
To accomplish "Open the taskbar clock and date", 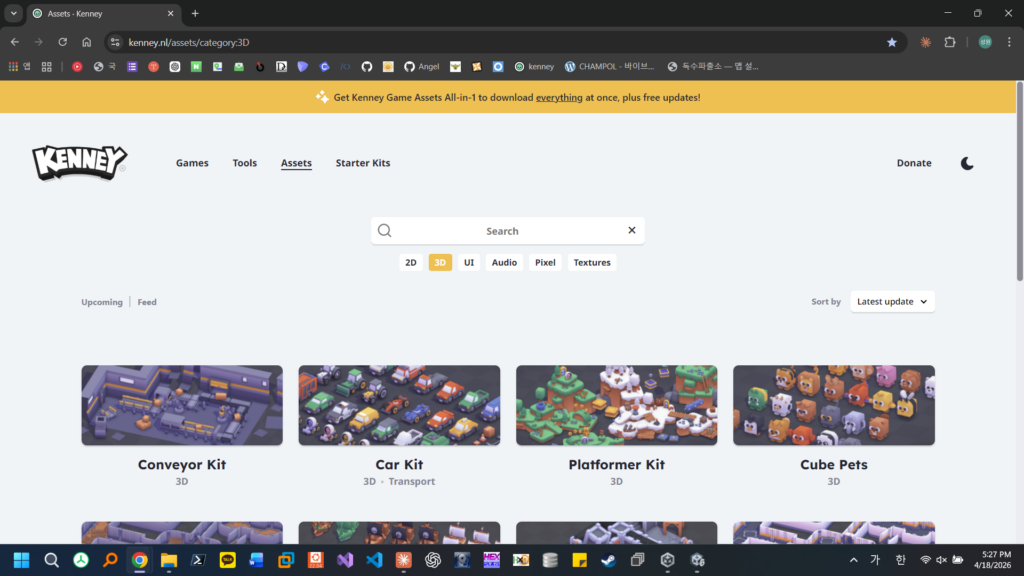I will click(993, 560).
